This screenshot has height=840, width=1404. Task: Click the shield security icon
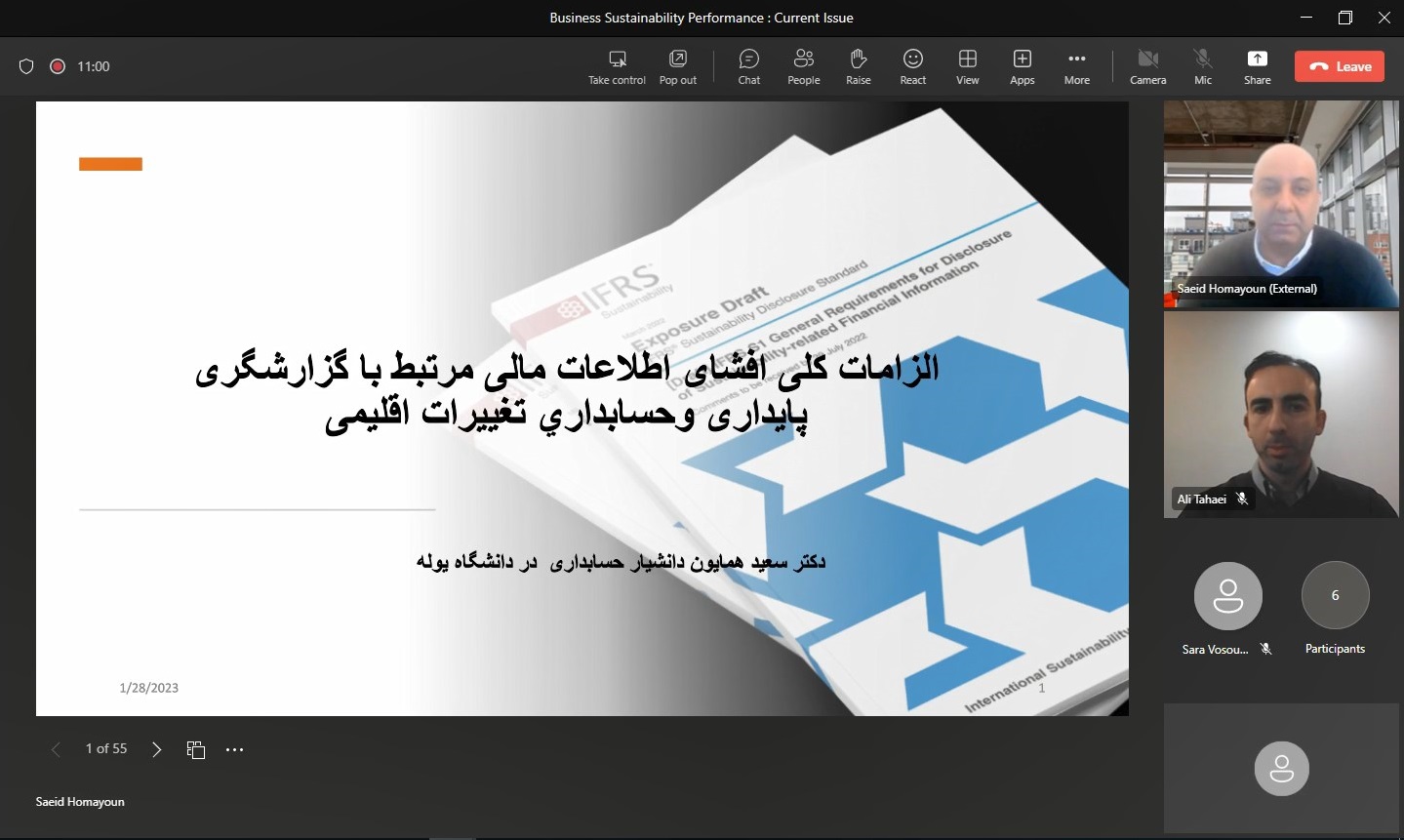point(26,66)
